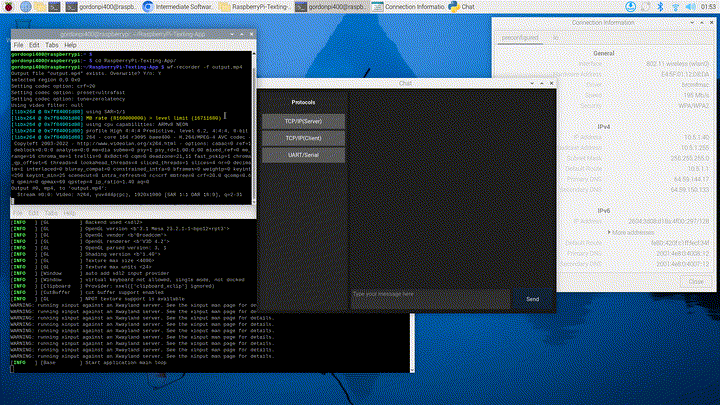Switch to first gordonpi400@raspb terminal taskbar entry
Image resolution: width=720 pixels, height=405 pixels.
[101, 6]
